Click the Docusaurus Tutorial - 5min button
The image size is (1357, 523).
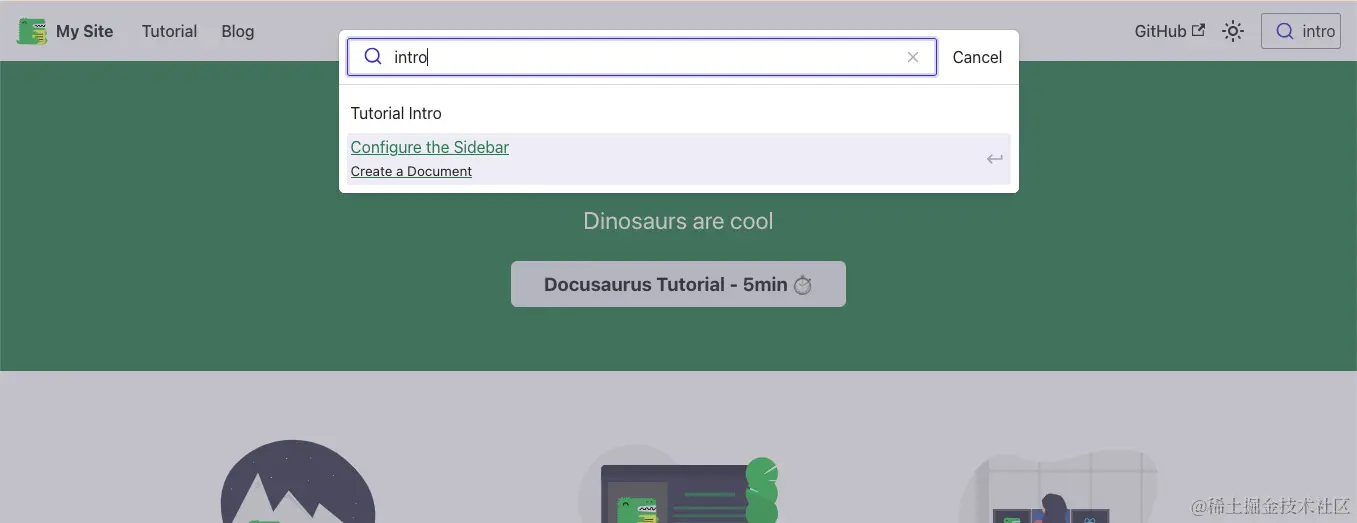(678, 284)
